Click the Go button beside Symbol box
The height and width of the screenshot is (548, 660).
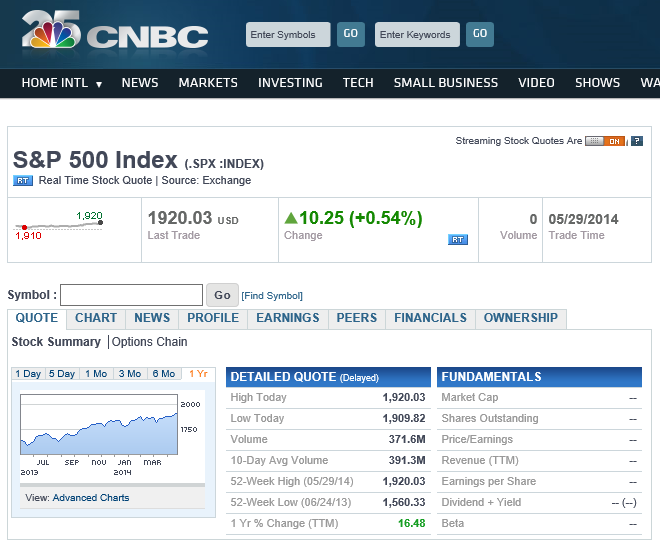pos(222,295)
